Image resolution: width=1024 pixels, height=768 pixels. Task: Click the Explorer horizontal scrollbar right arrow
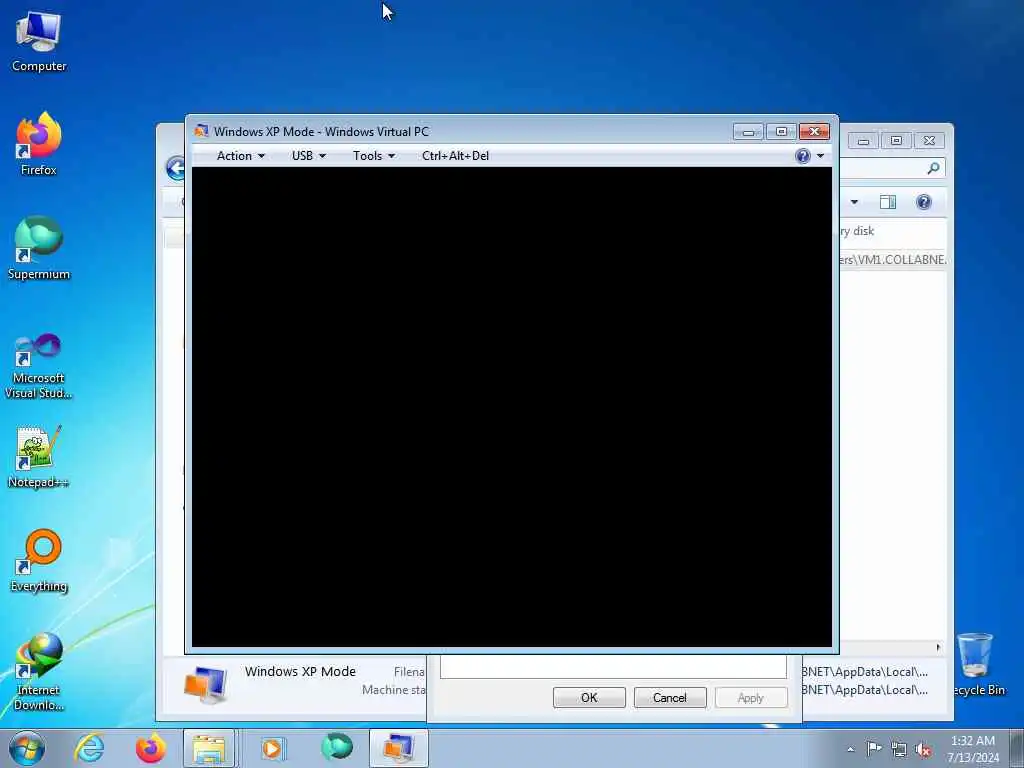point(938,647)
